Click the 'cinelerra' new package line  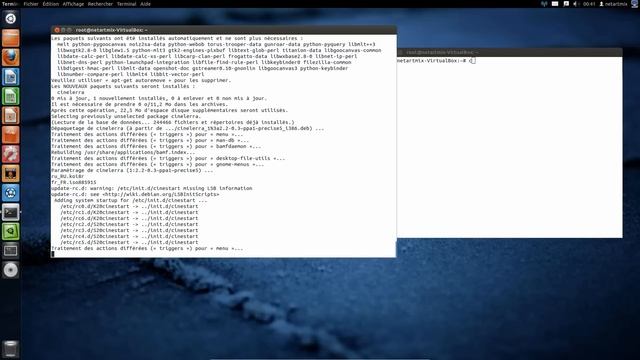71,92
